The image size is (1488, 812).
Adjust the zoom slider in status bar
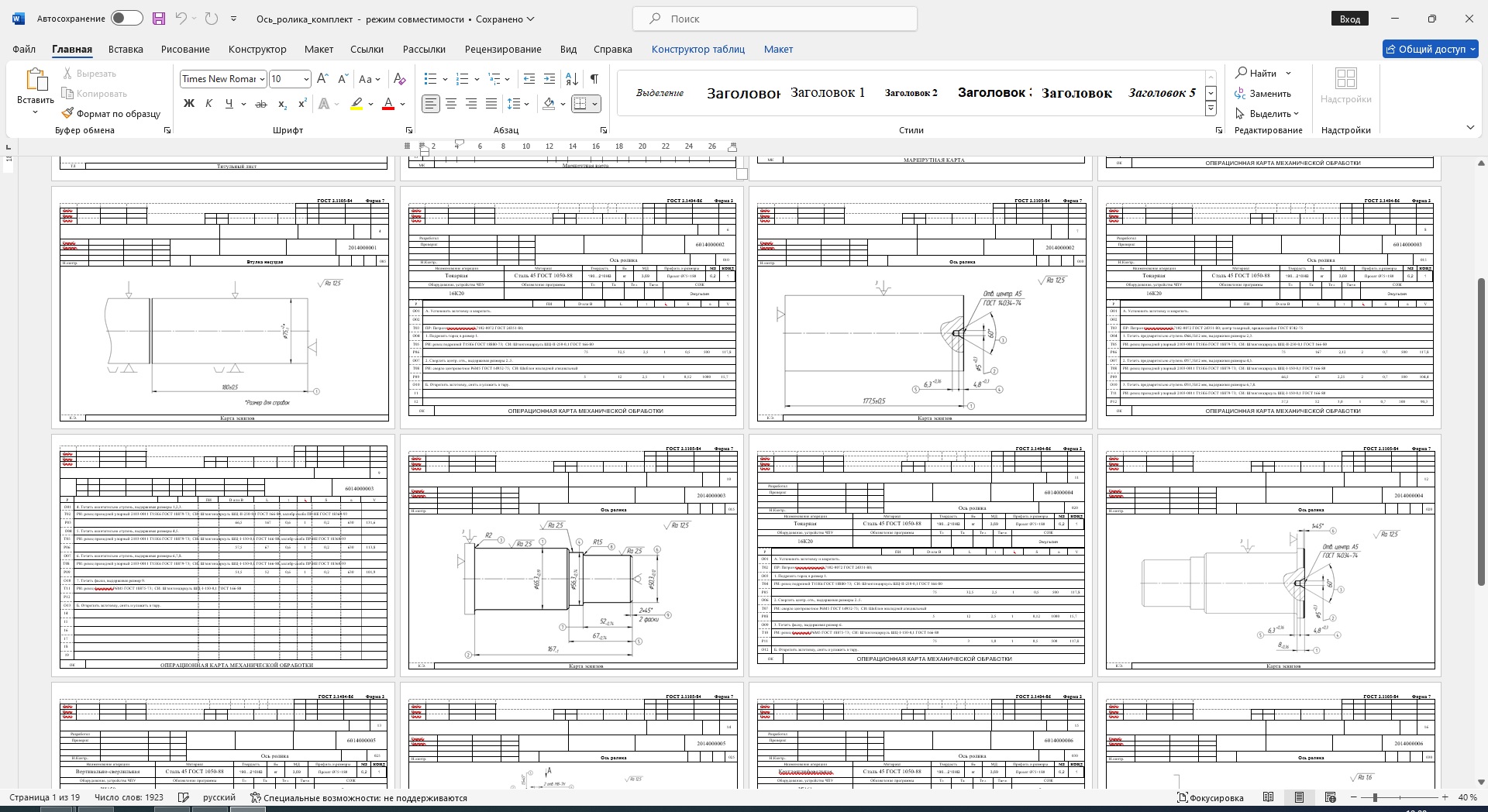(1375, 797)
